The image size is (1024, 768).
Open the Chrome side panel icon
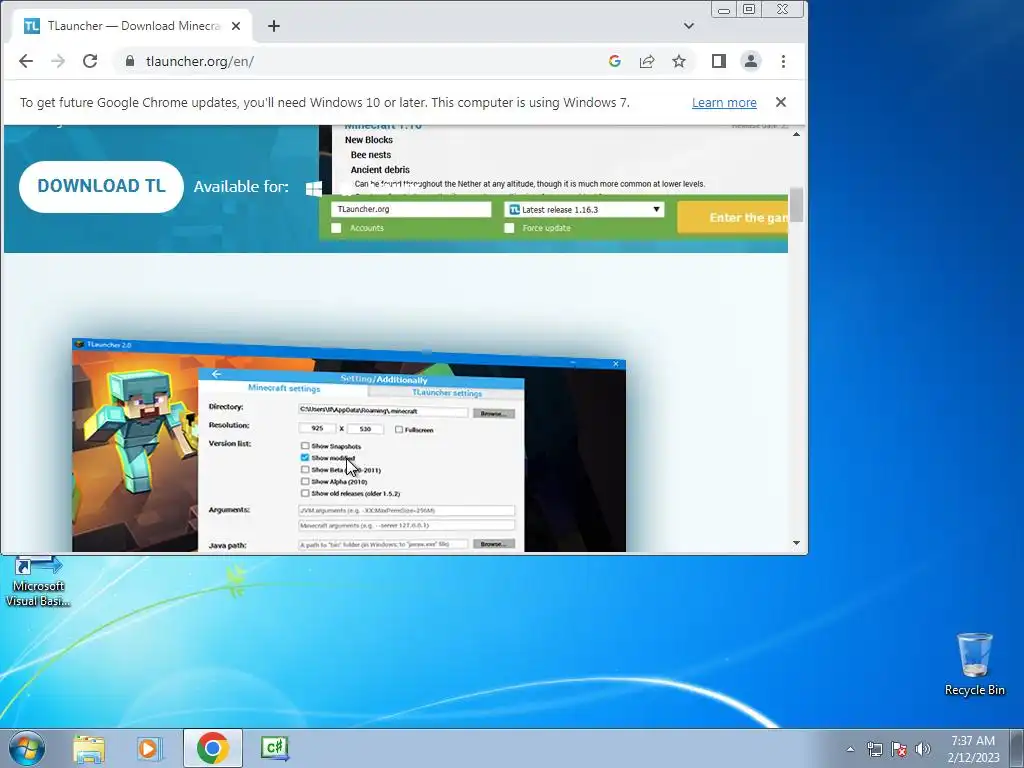pyautogui.click(x=719, y=61)
